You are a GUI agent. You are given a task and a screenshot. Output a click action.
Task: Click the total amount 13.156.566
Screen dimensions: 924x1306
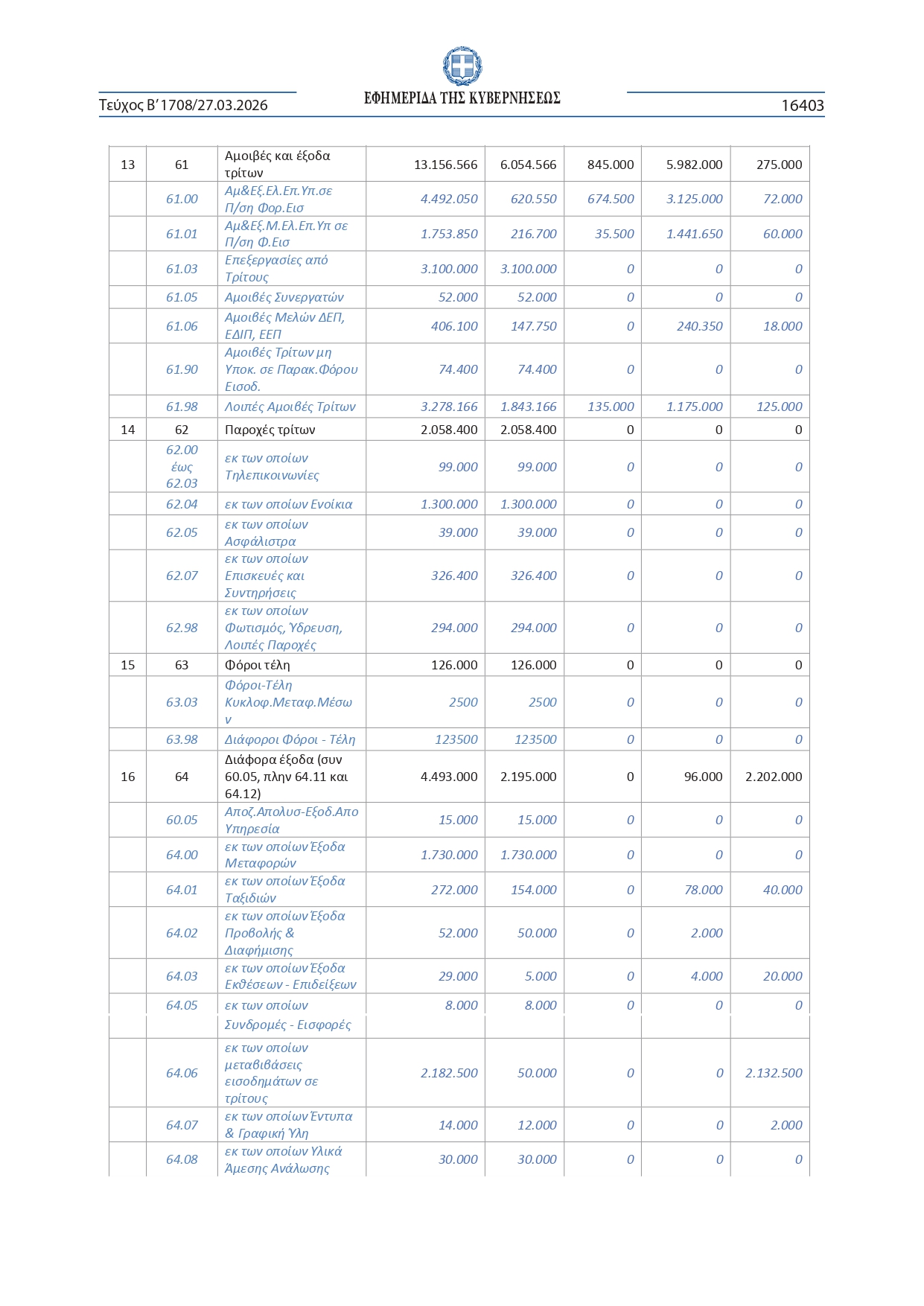click(445, 165)
